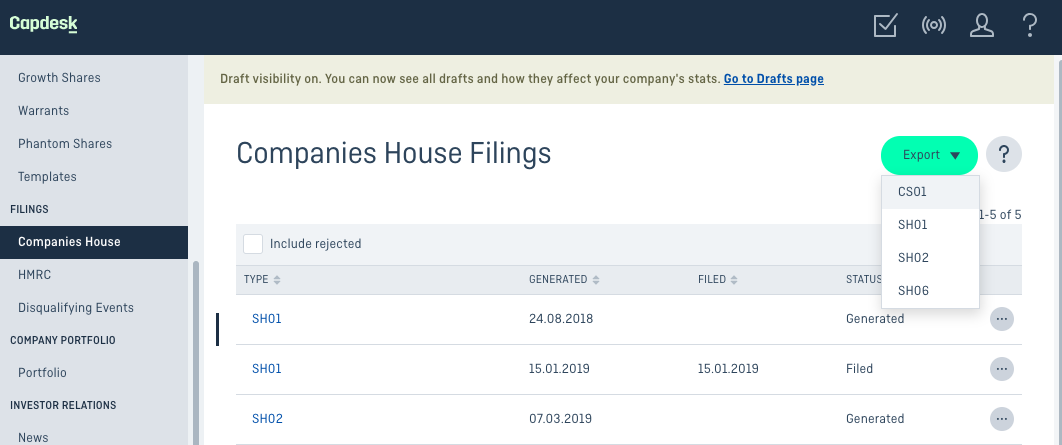
Task: Open the round help button beside Export
Action: point(1004,155)
